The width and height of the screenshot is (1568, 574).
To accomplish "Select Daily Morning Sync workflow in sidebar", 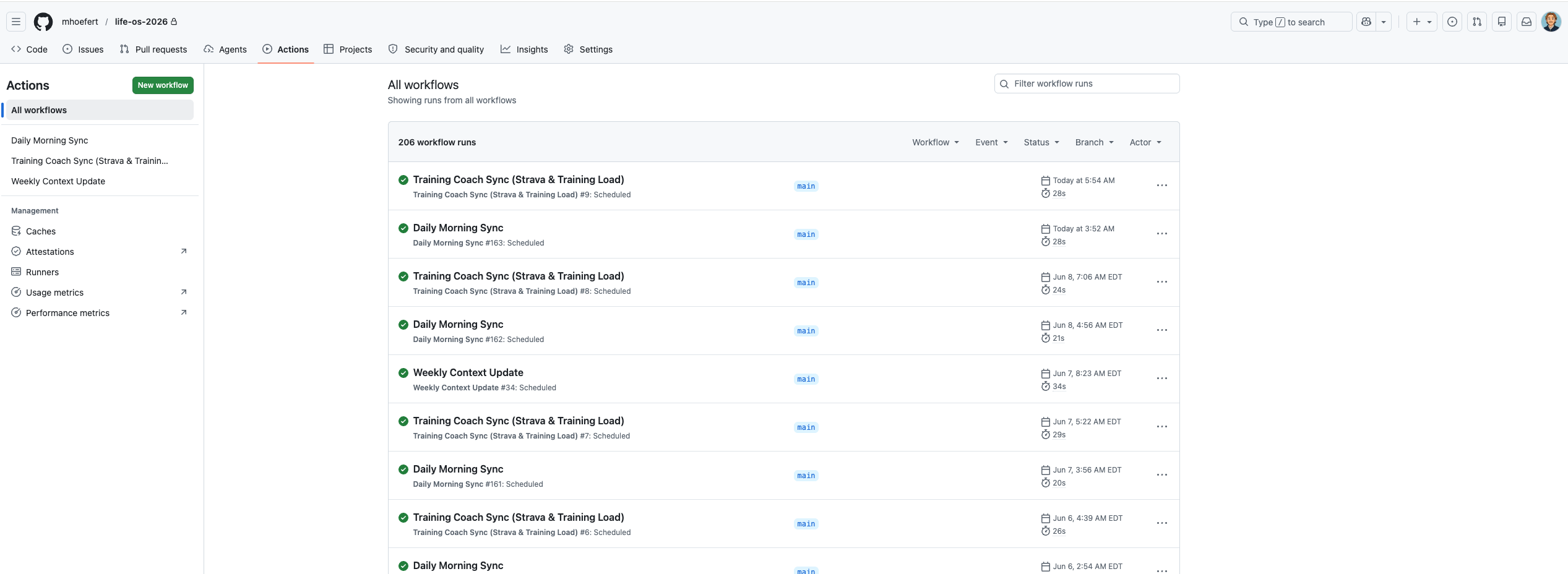I will pos(99,140).
